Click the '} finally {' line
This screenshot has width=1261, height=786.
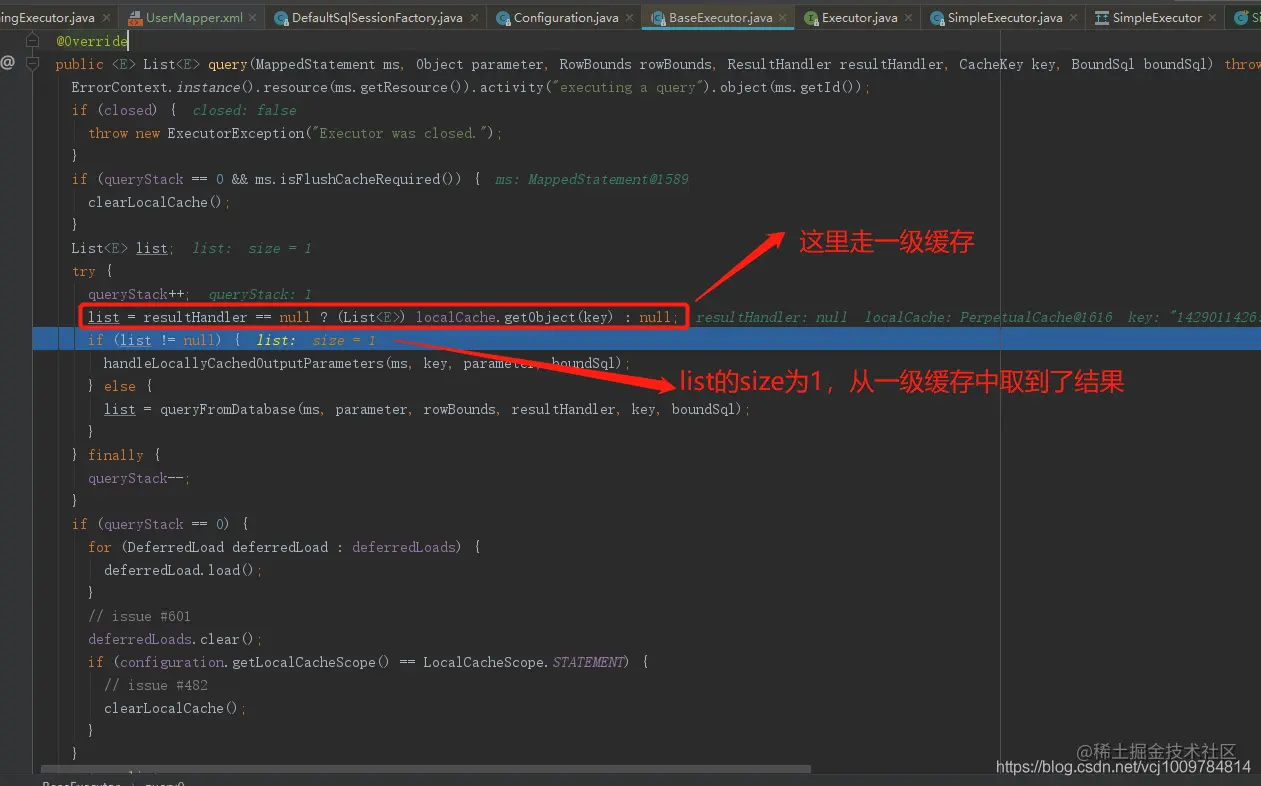tap(115, 455)
